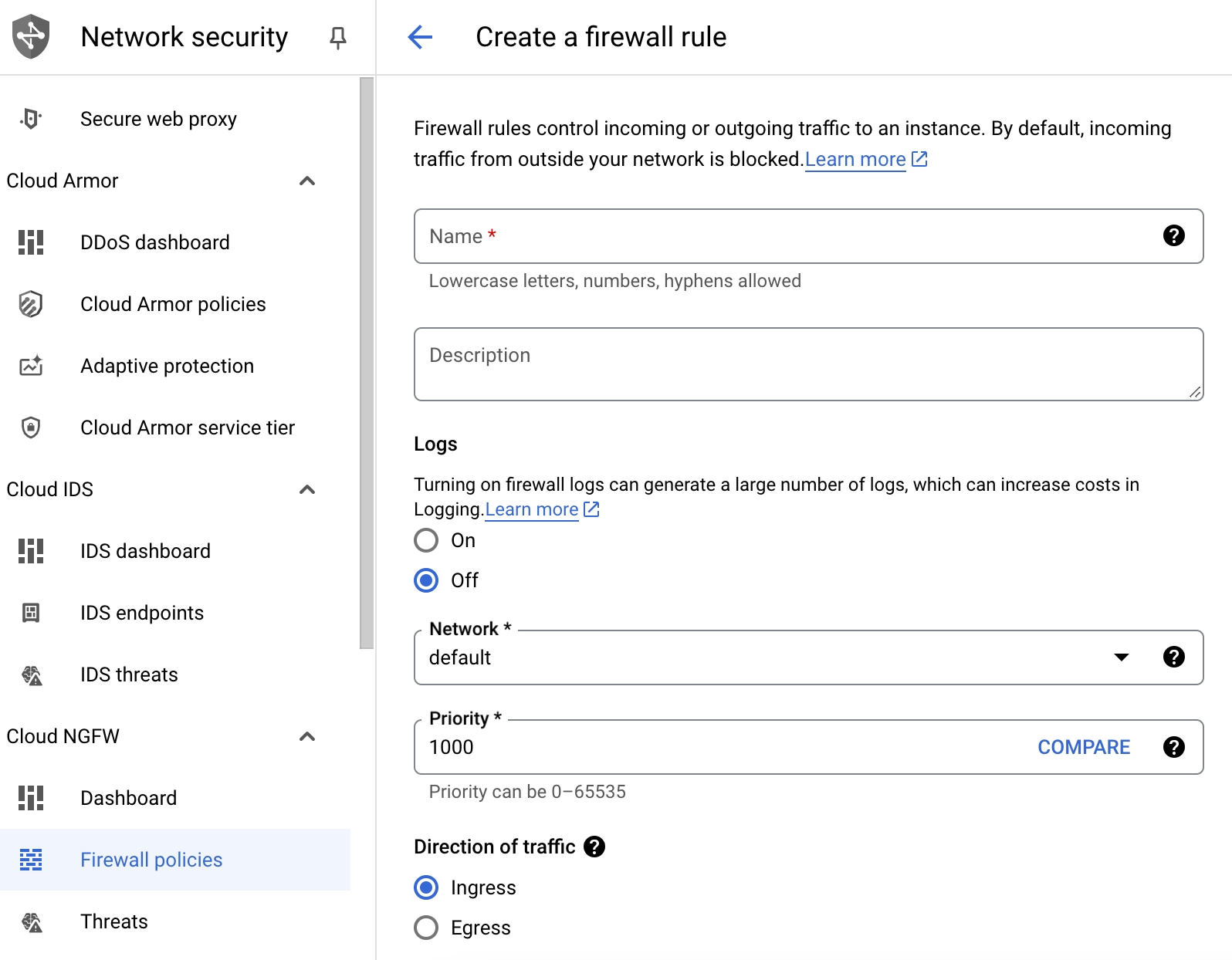Click external link icon after Logs Learn more

point(591,509)
